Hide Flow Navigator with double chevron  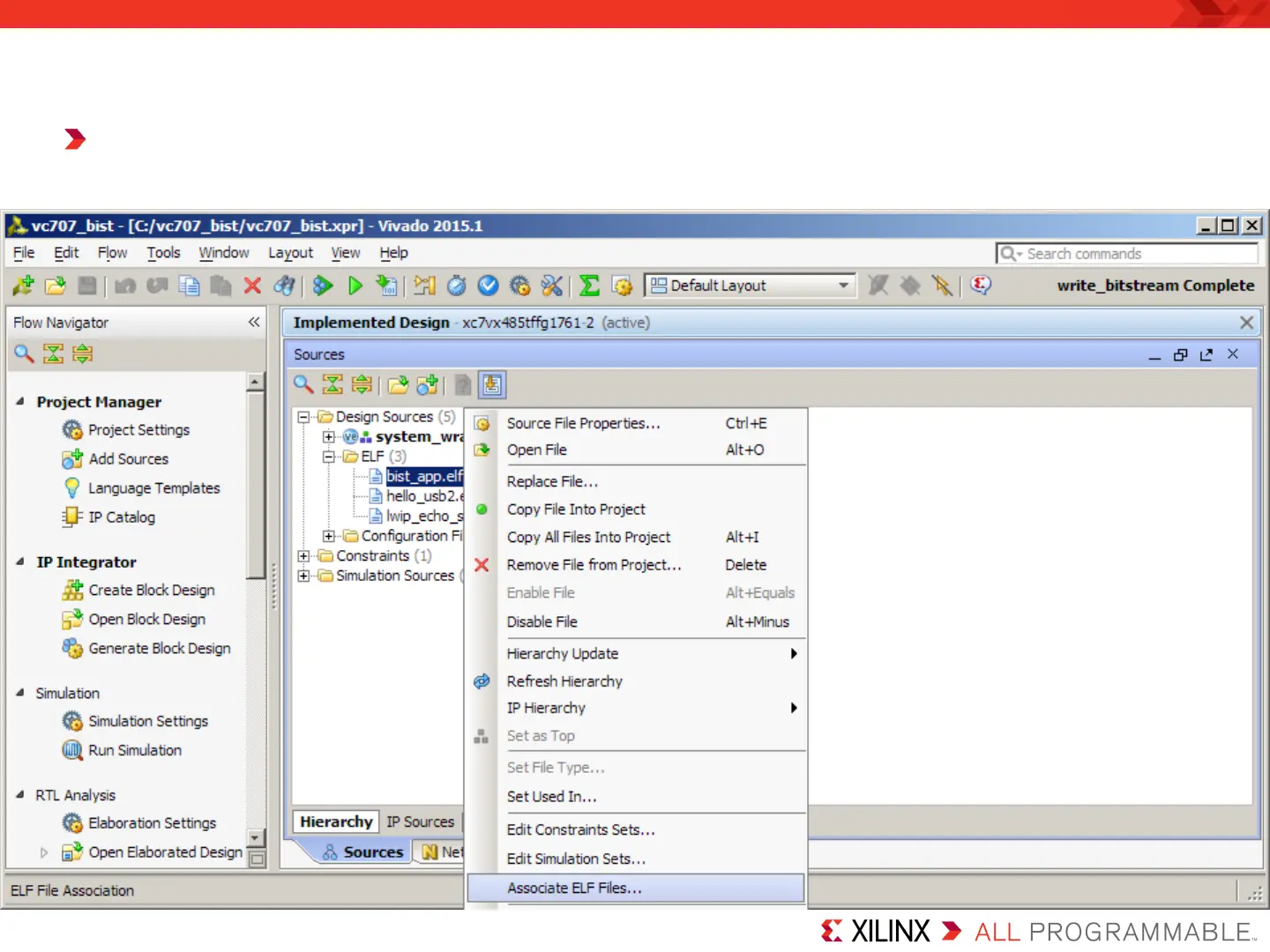pos(254,322)
